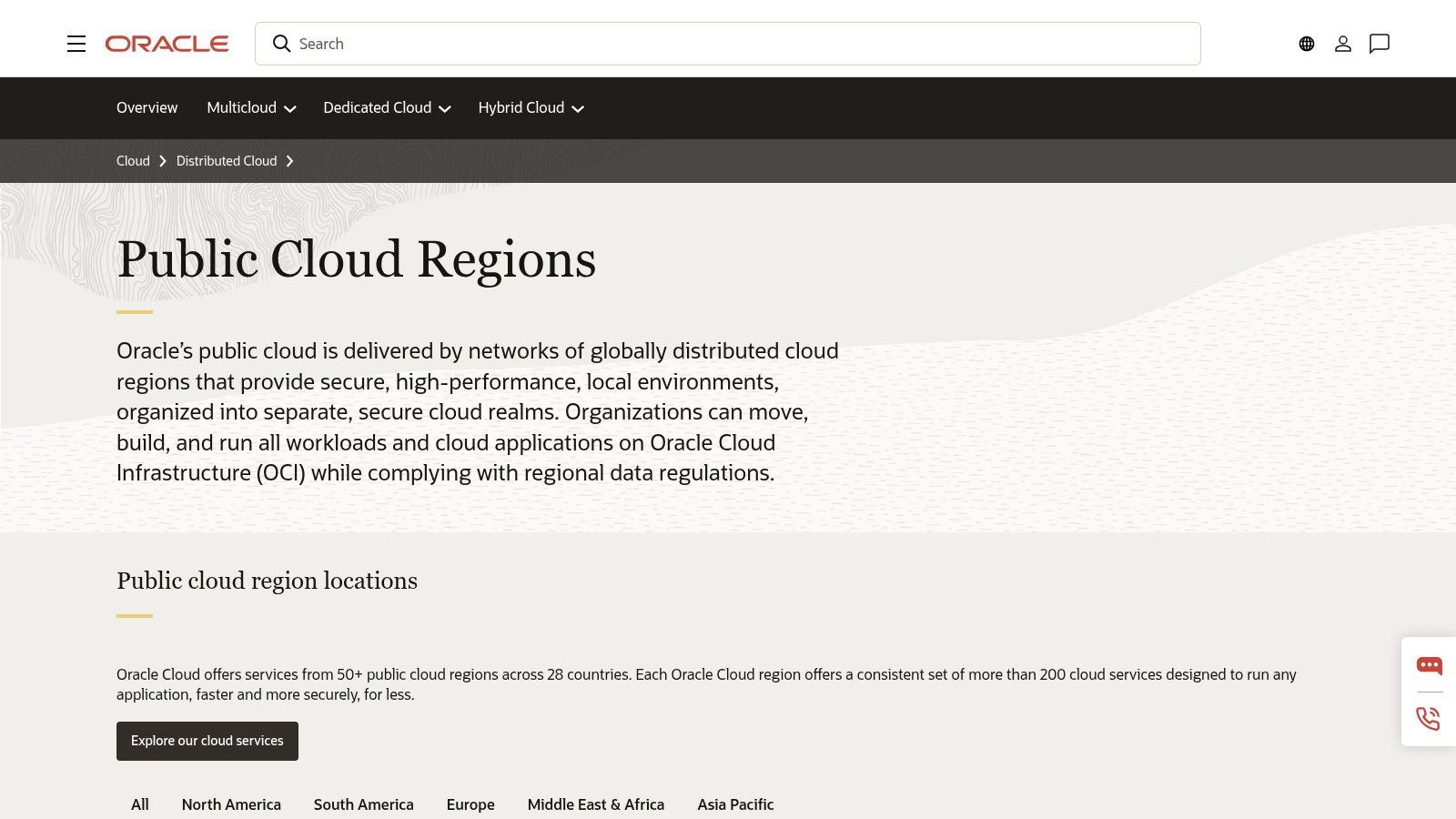Click the Explore our cloud services button
This screenshot has height=819, width=1456.
click(x=207, y=741)
